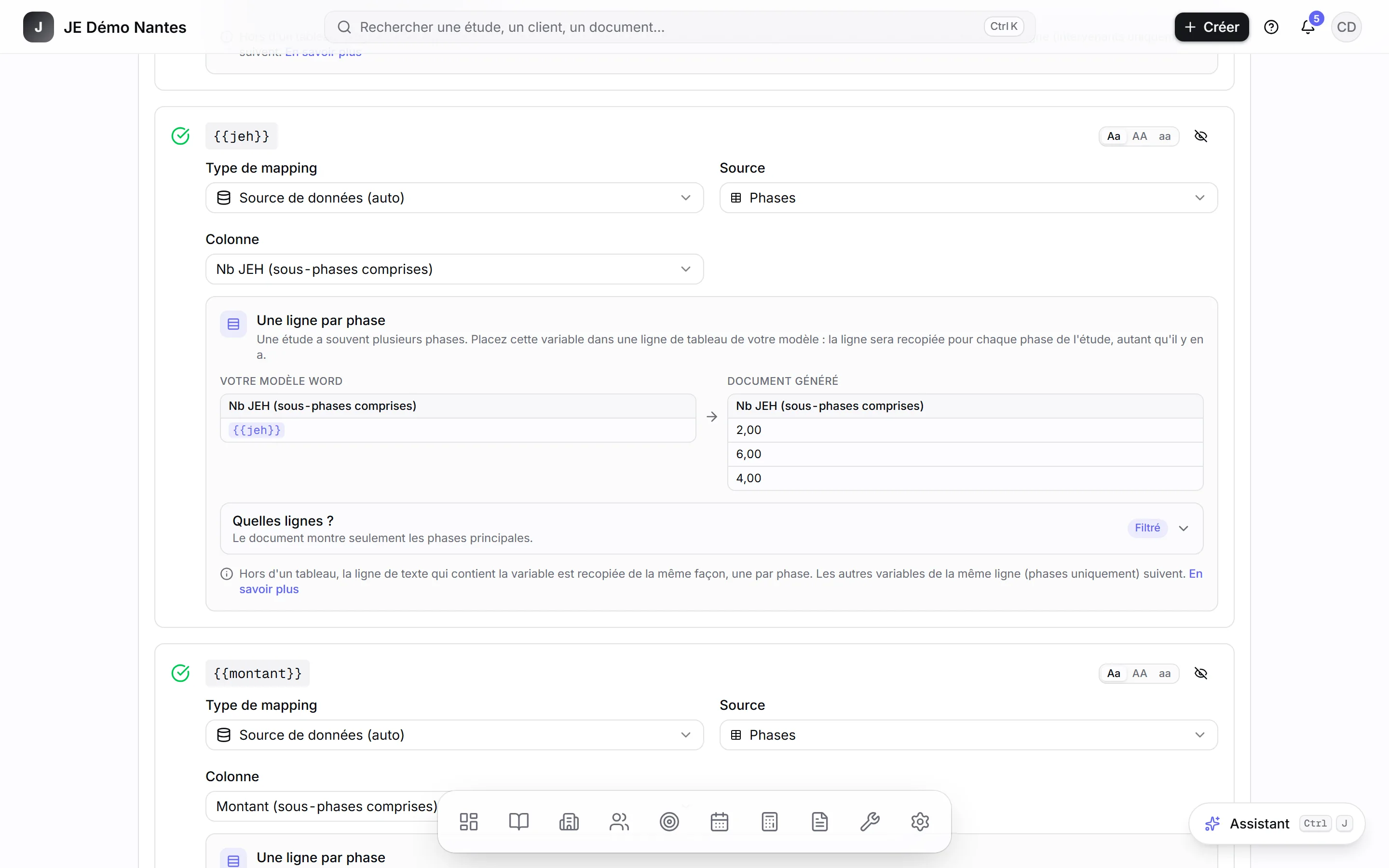
Task: Click "Le document montre seulement les phases principales."
Action: pyautogui.click(x=382, y=539)
